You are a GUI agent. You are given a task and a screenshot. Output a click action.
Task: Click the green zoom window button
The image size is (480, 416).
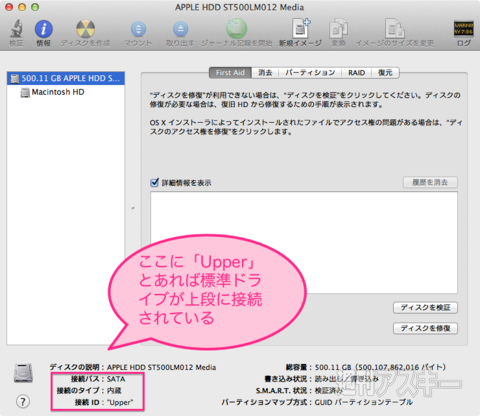click(35, 7)
